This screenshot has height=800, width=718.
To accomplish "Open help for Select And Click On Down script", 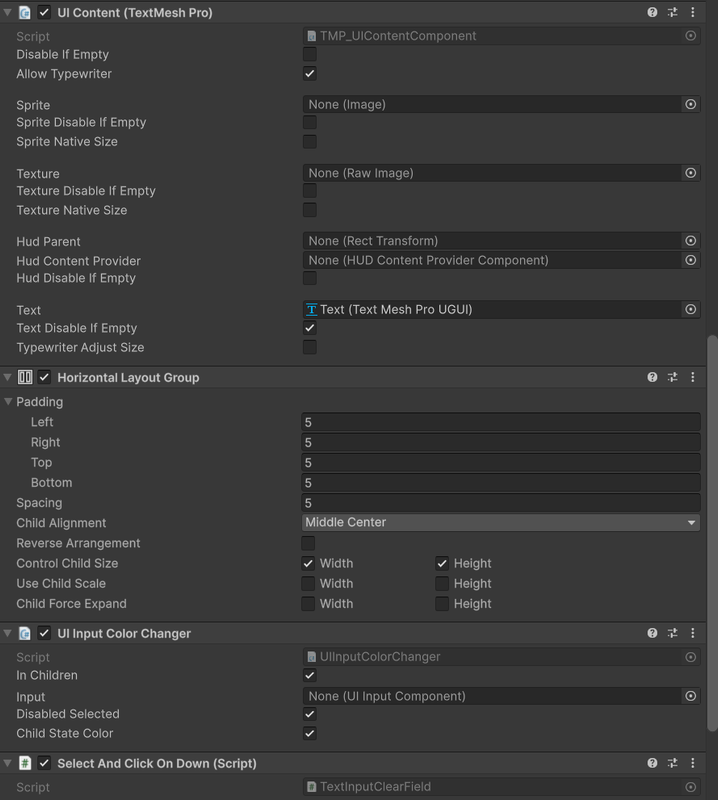I will [x=652, y=763].
